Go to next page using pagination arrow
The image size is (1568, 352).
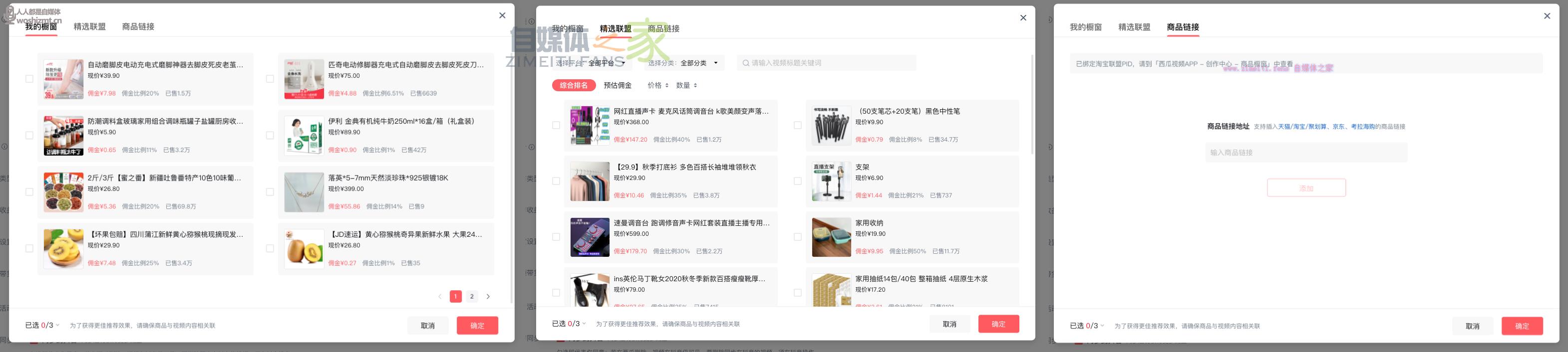pyautogui.click(x=488, y=297)
